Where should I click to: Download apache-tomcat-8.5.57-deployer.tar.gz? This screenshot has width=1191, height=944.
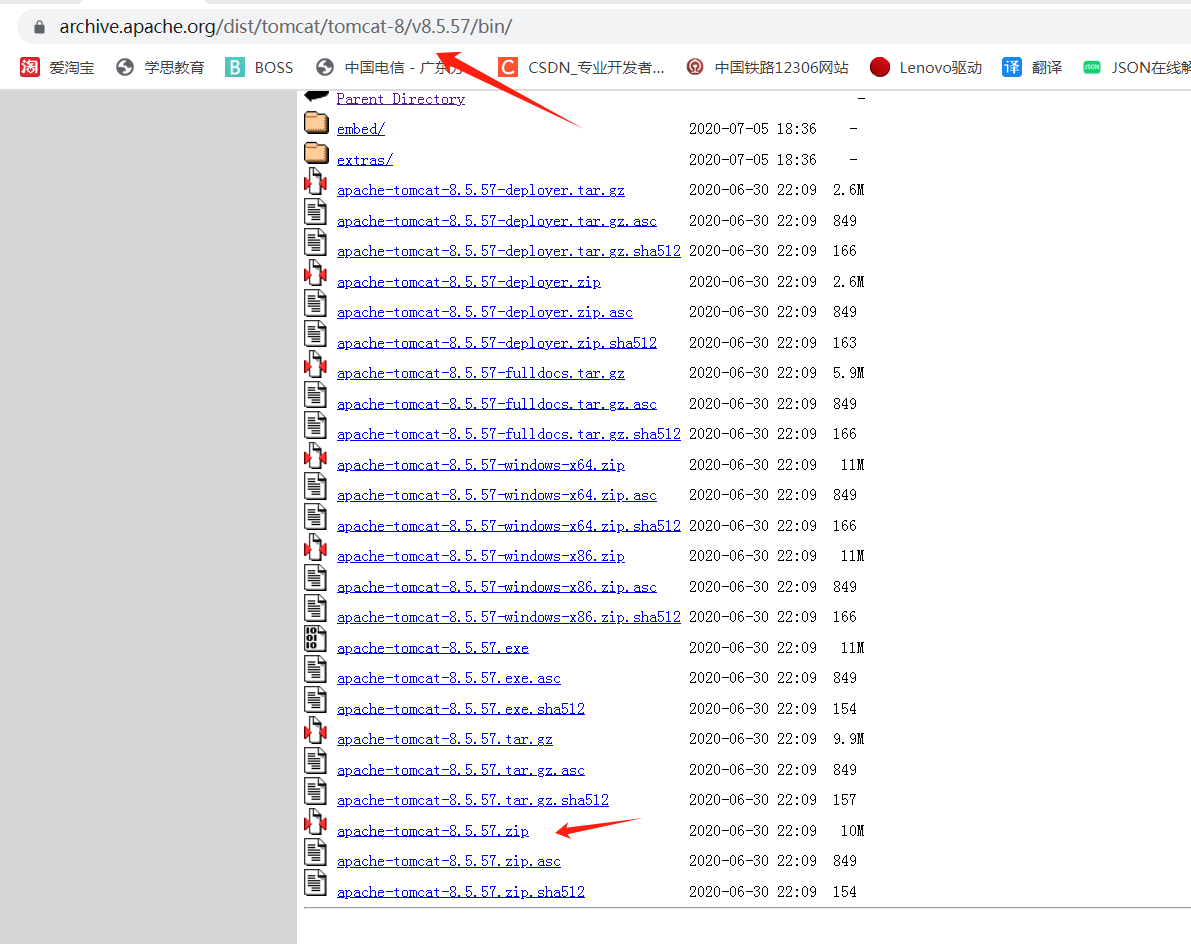[x=480, y=191]
